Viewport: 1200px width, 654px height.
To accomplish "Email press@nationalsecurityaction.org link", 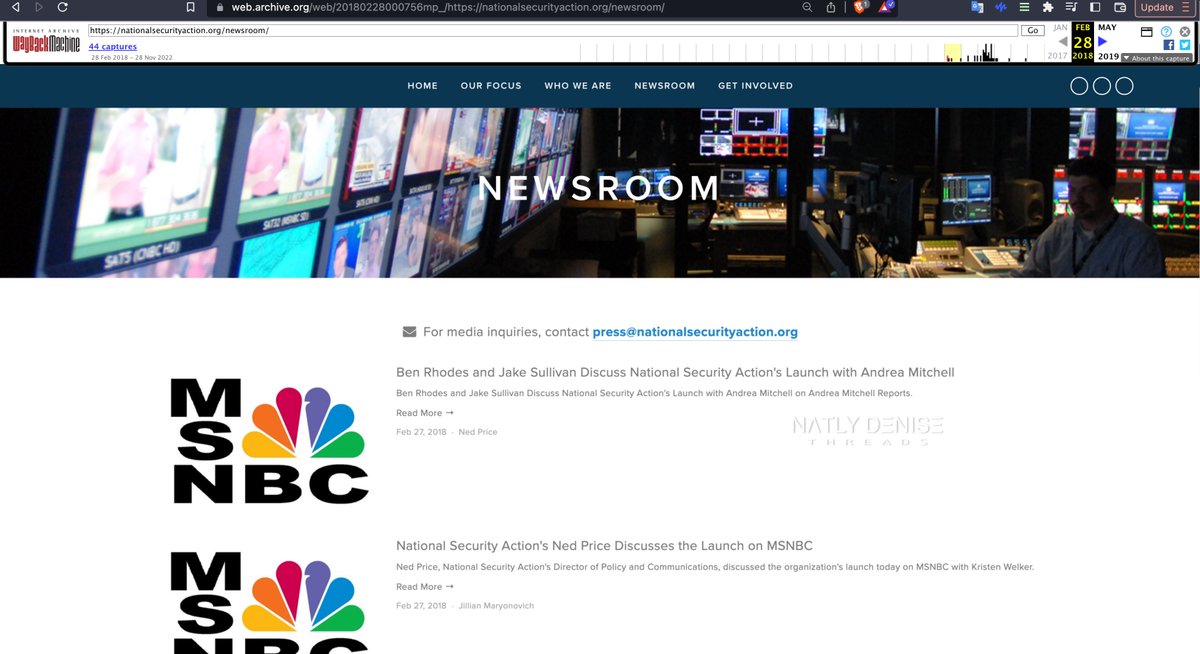I will [x=695, y=332].
